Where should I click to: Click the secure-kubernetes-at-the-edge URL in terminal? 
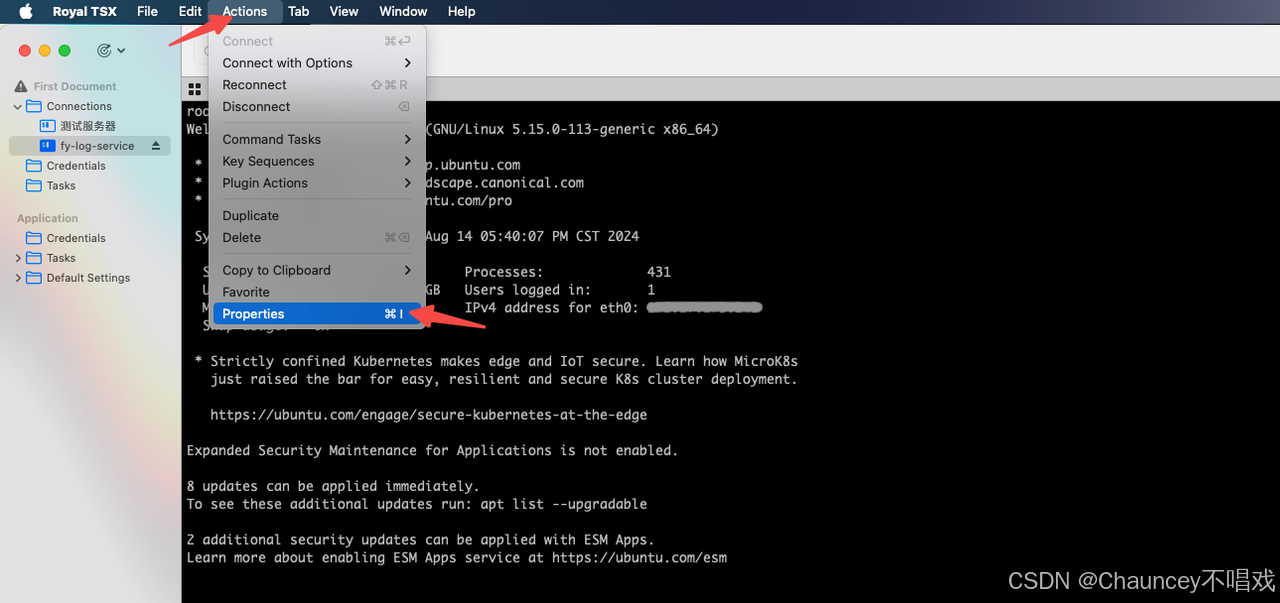pyautogui.click(x=429, y=415)
